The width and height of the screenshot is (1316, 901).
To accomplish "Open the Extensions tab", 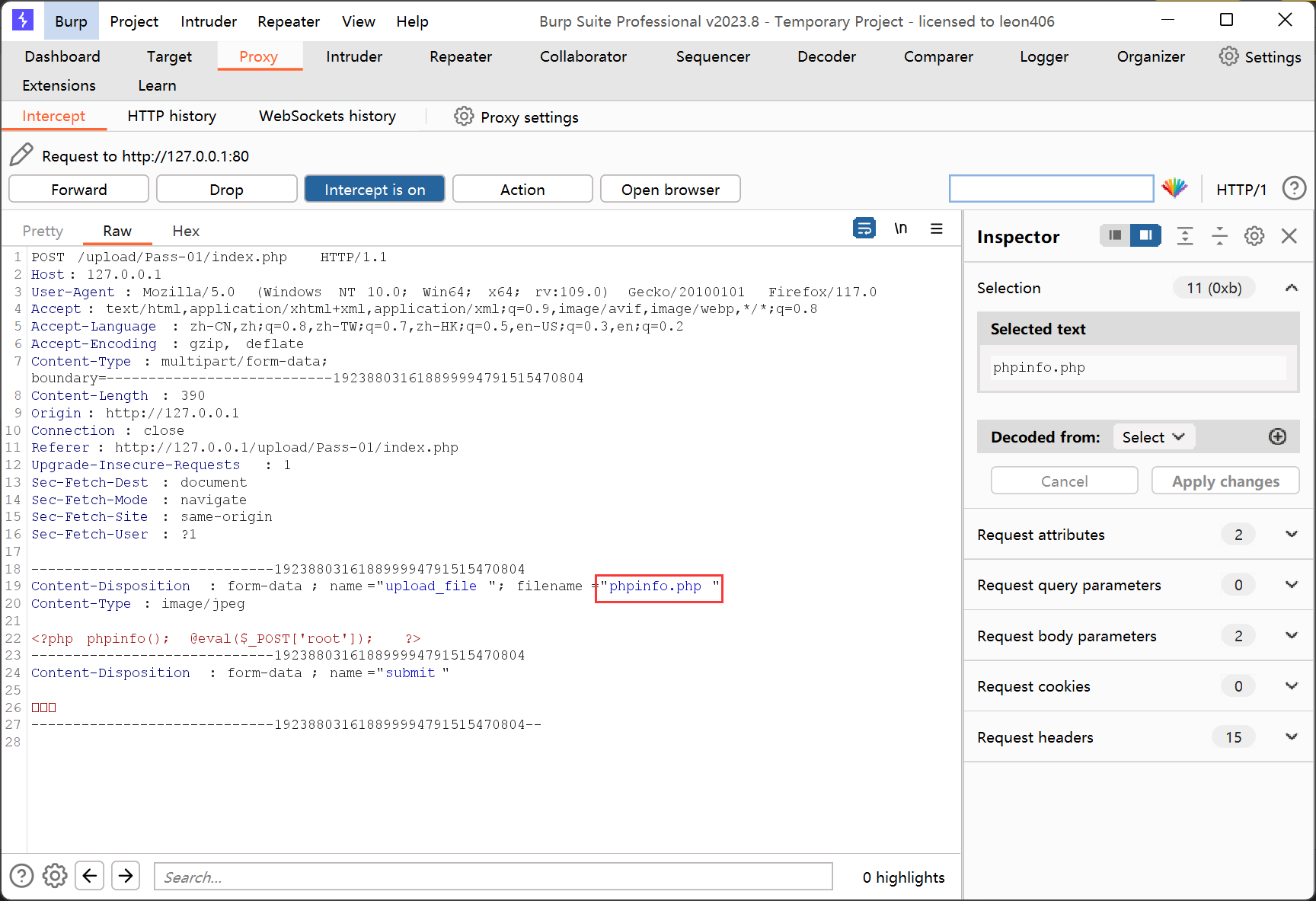I will (59, 85).
